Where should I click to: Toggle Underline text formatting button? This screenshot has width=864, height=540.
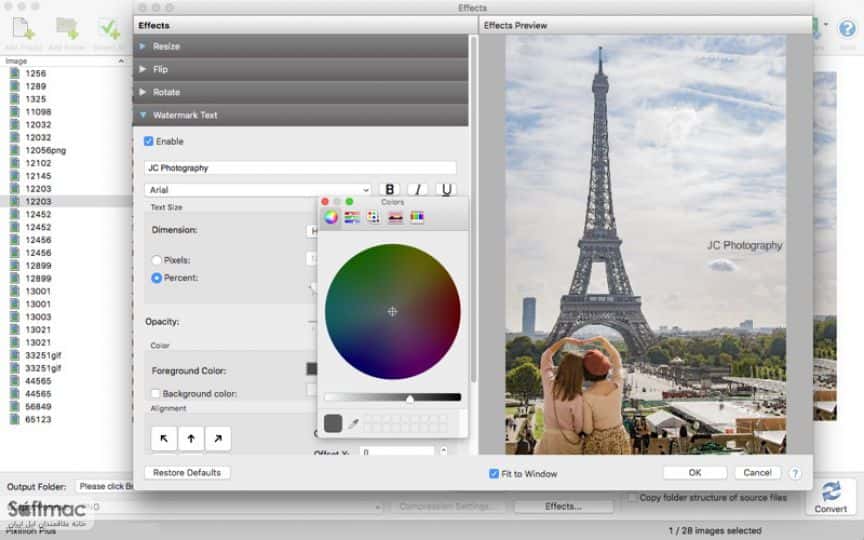pyautogui.click(x=446, y=190)
